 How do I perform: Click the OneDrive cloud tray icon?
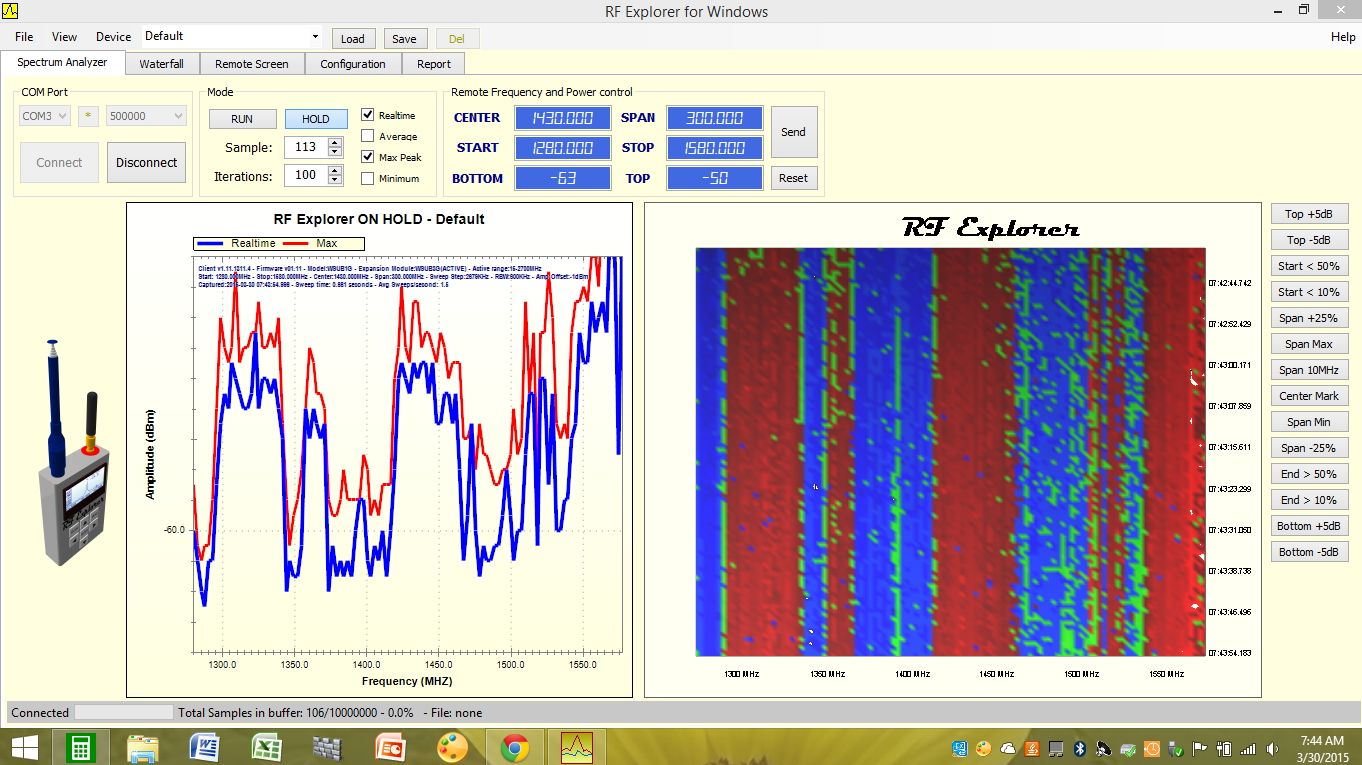coord(1007,748)
